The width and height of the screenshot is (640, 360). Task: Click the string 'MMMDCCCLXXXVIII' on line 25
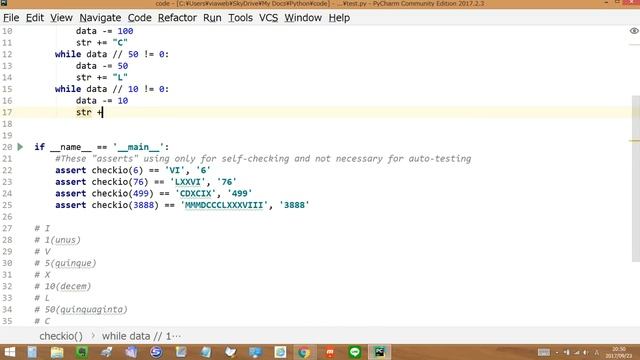coord(224,205)
